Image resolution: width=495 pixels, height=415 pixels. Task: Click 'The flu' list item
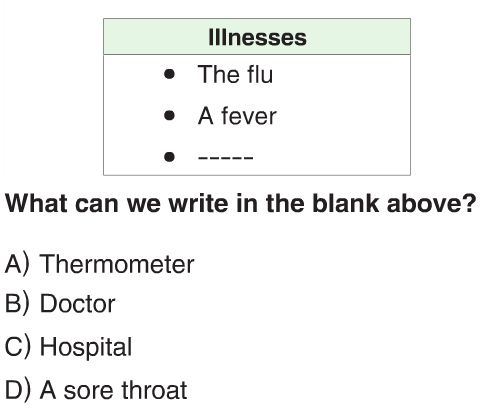pos(235,74)
